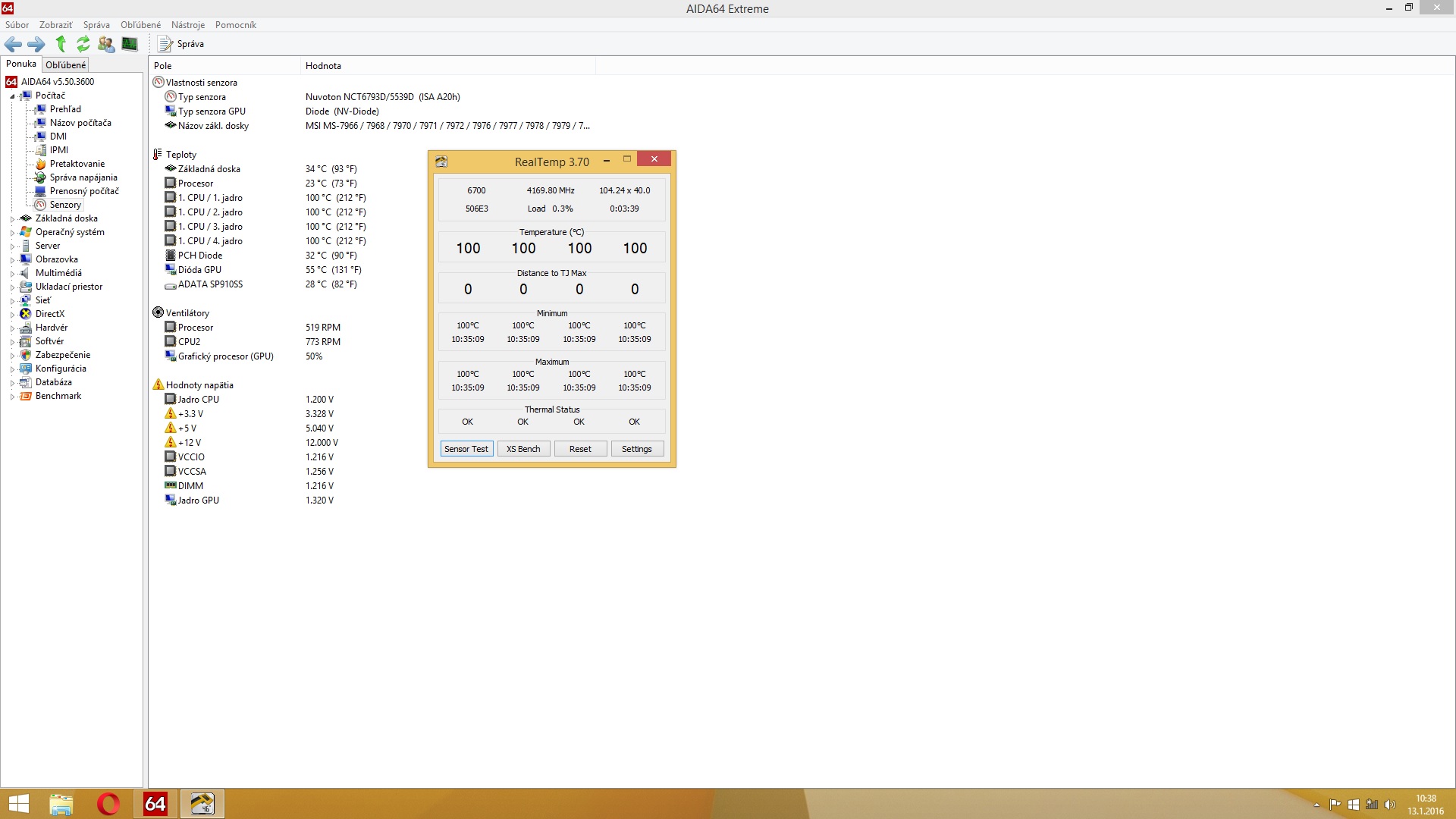Open Pretaktovanie flame icon item

click(x=41, y=164)
